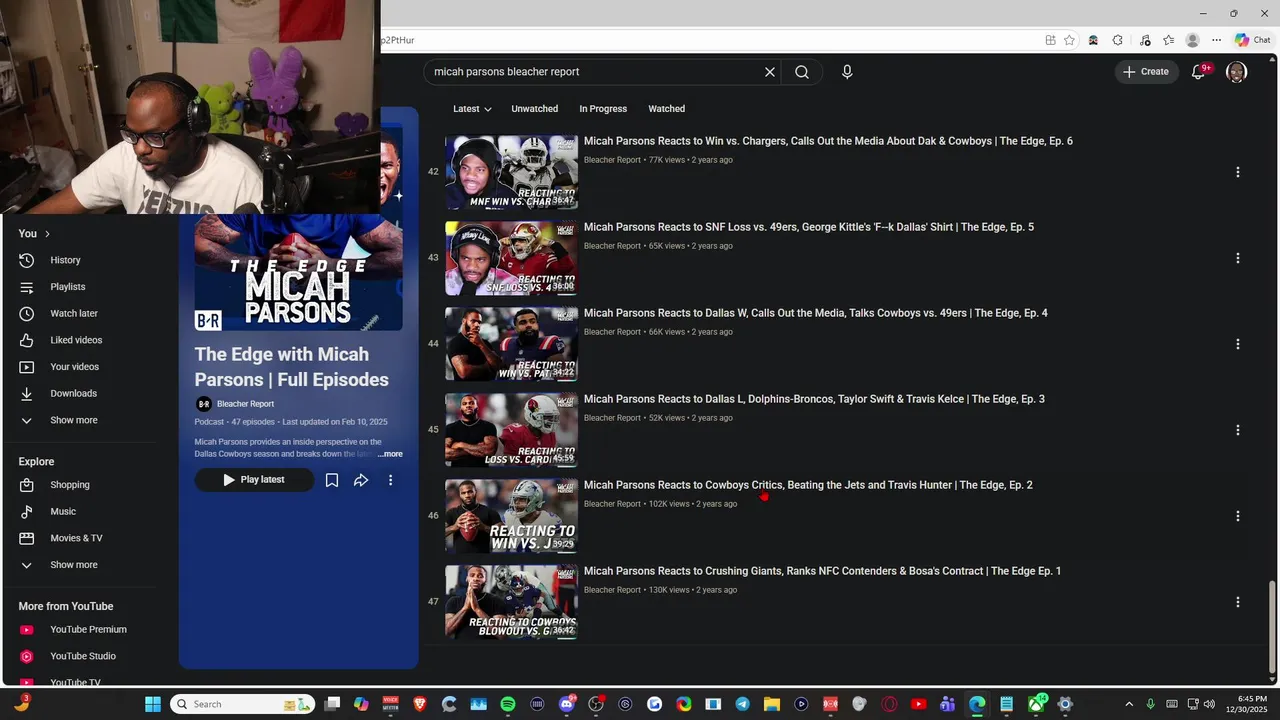Open Playlists in sidebar
1280x720 pixels.
pos(67,287)
